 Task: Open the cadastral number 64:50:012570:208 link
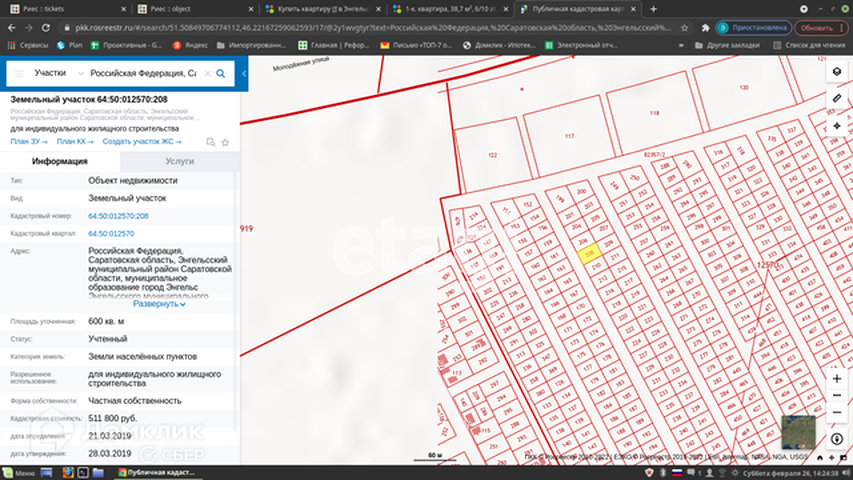118,216
